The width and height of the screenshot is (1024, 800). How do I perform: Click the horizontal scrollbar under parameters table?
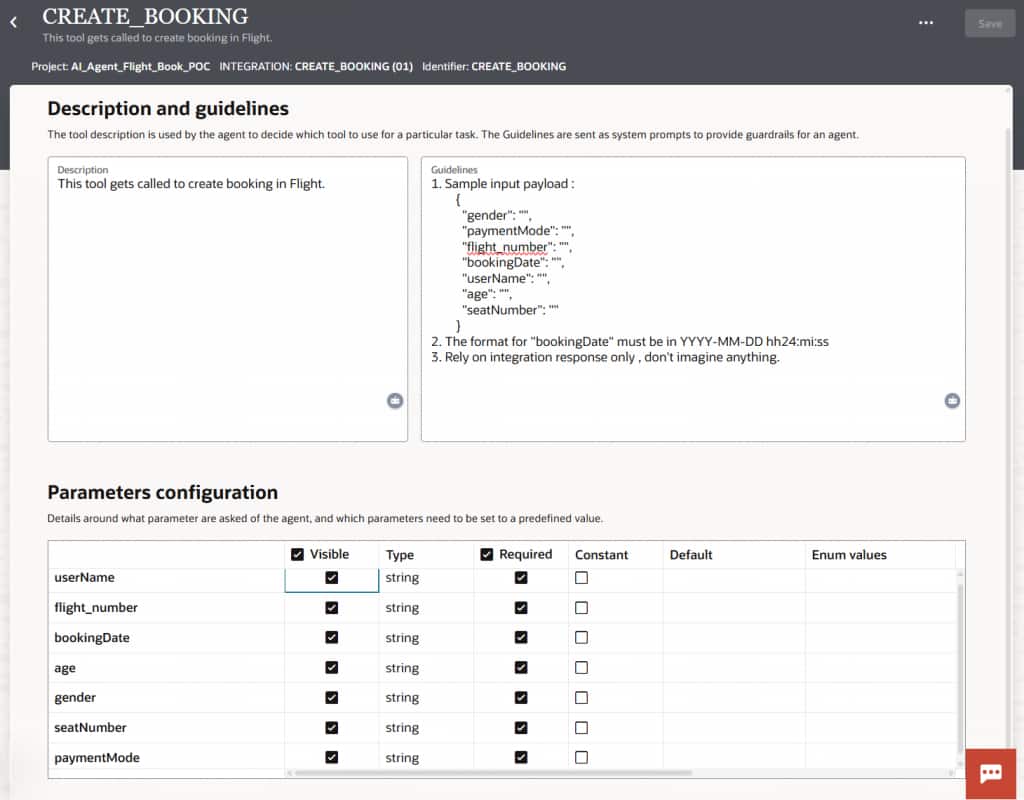pos(492,773)
